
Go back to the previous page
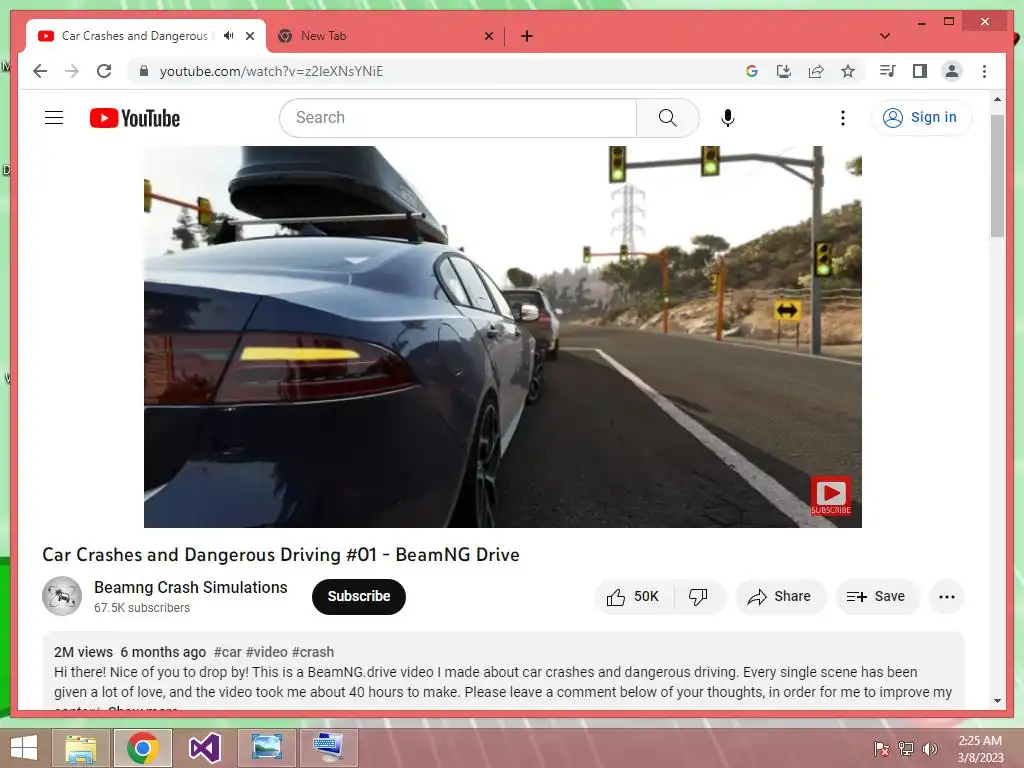coord(40,71)
